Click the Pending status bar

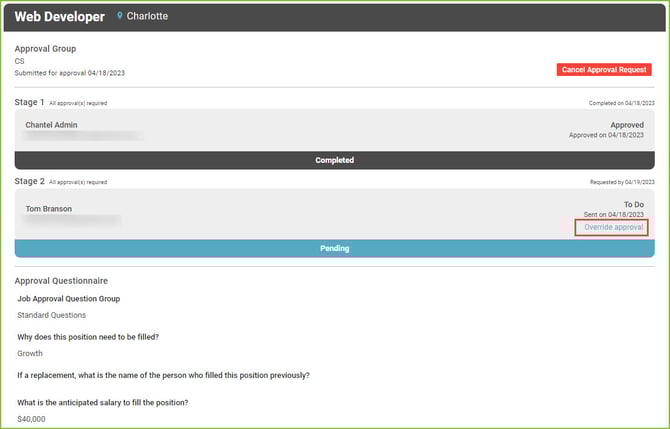coord(335,248)
